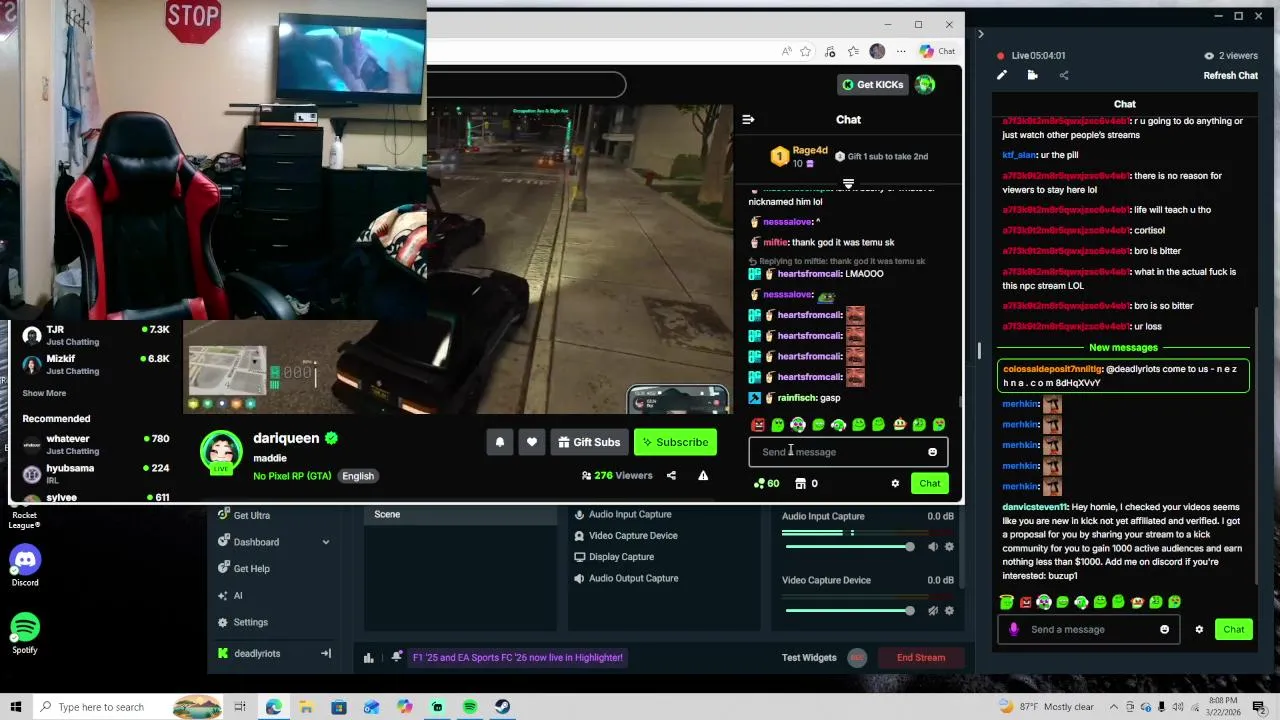Open the dariqueen channel avatar
The image size is (1280, 720).
tap(221, 454)
